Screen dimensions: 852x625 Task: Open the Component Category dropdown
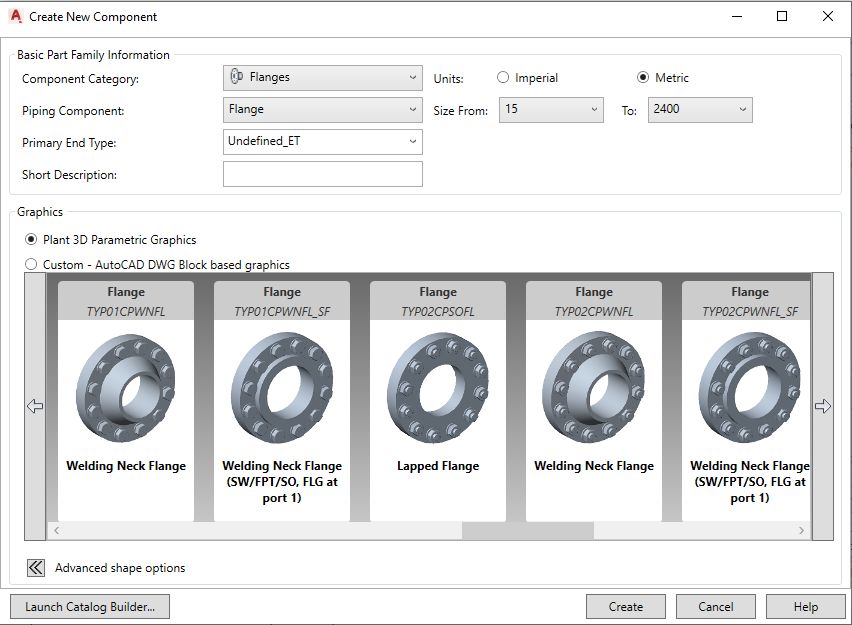coord(323,78)
